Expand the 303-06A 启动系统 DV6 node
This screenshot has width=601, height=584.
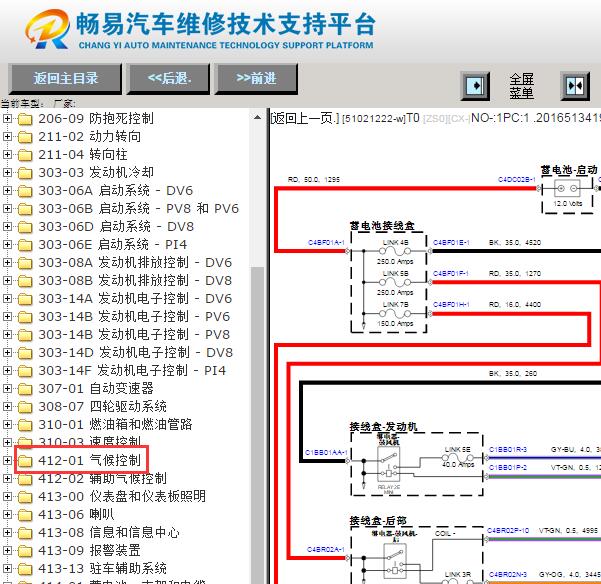pyautogui.click(x=7, y=191)
